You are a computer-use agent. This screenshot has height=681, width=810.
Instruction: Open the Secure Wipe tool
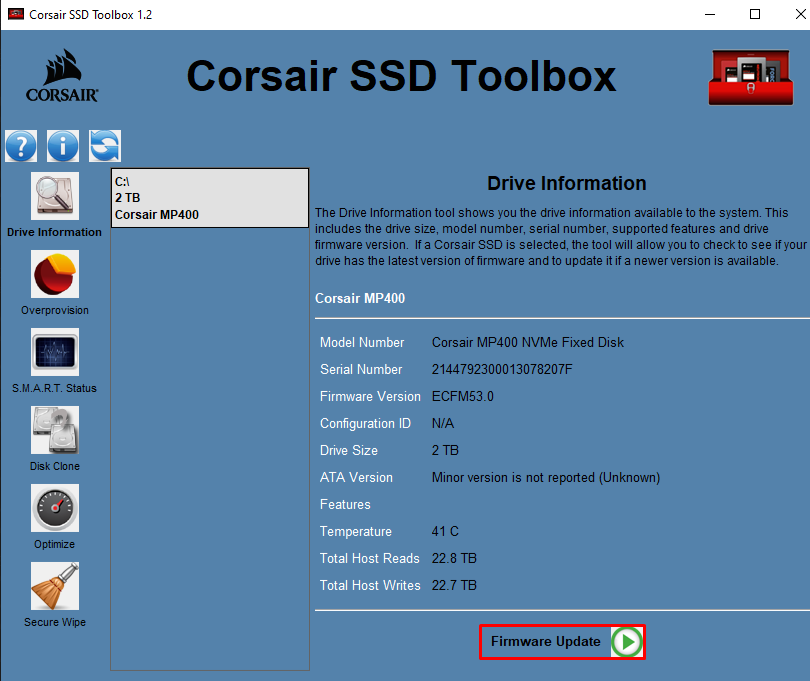pos(54,586)
